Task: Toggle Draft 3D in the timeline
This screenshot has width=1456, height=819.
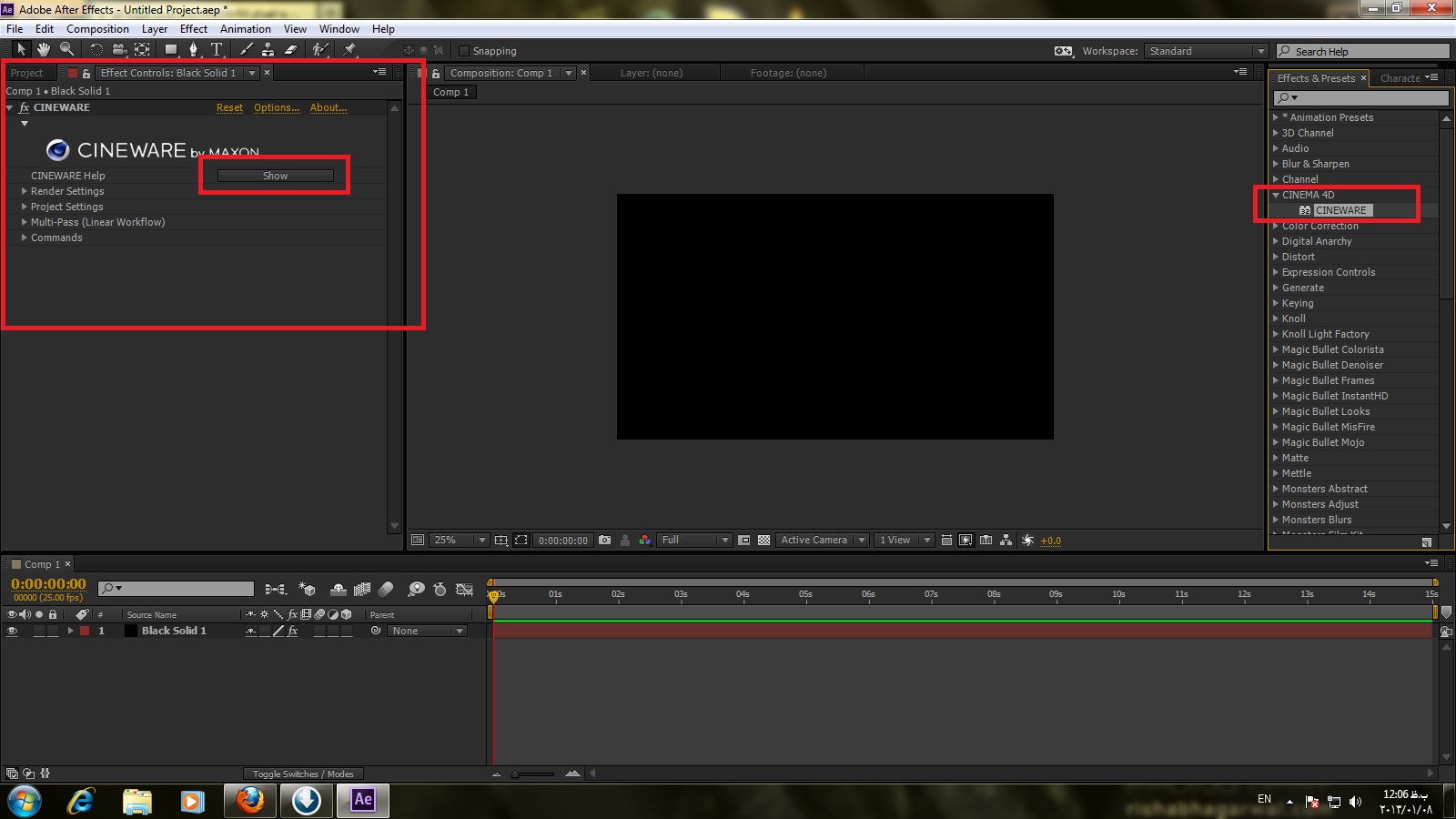Action: click(x=307, y=590)
